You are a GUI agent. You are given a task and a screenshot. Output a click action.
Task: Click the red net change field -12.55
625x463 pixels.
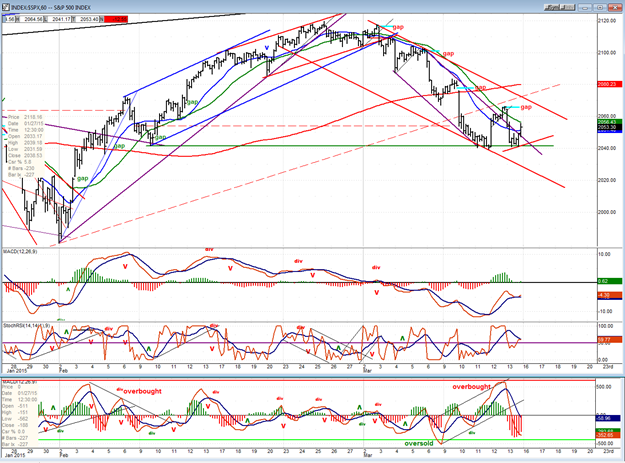point(116,19)
